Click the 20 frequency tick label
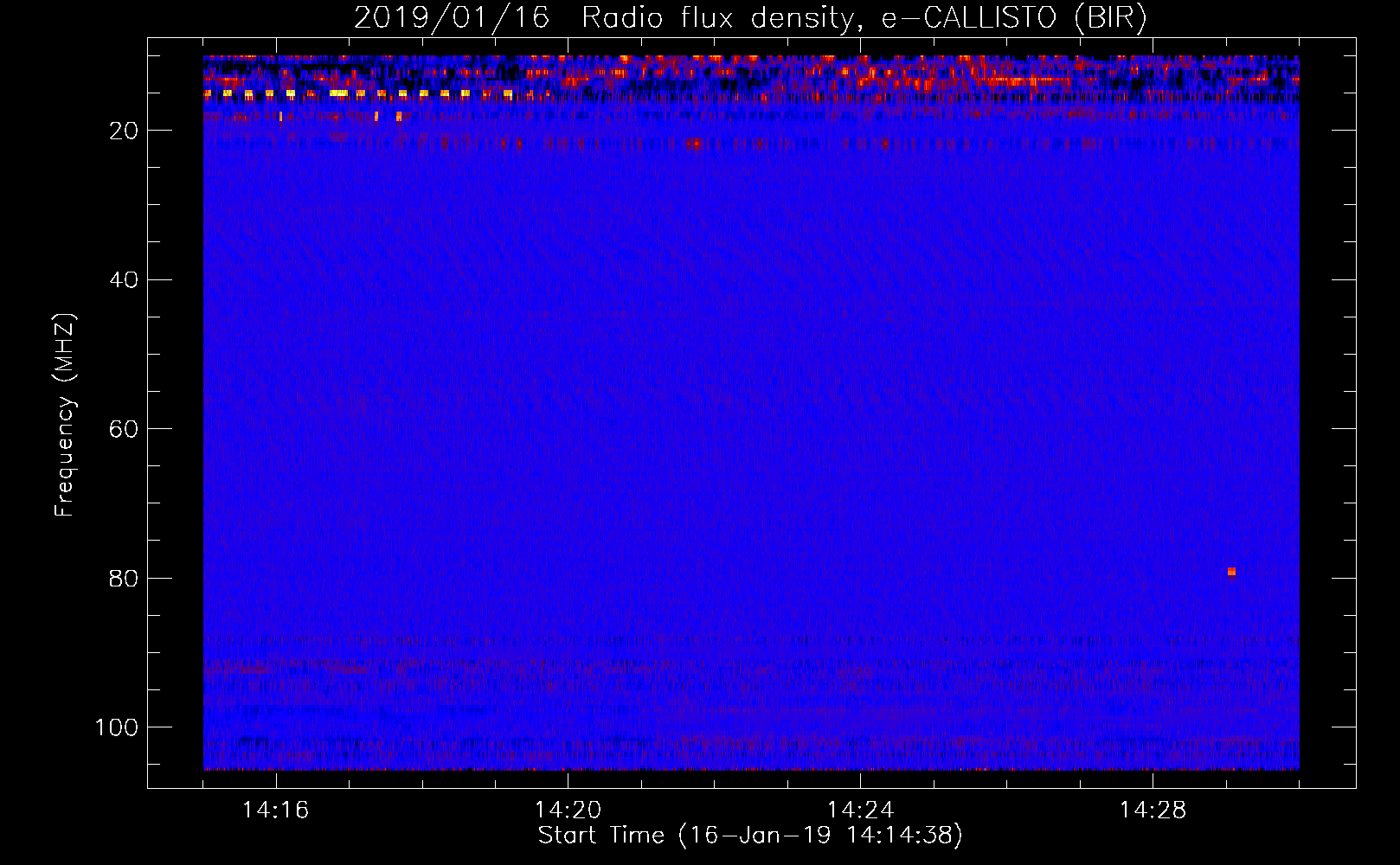Viewport: 1400px width, 865px height. pos(124,131)
